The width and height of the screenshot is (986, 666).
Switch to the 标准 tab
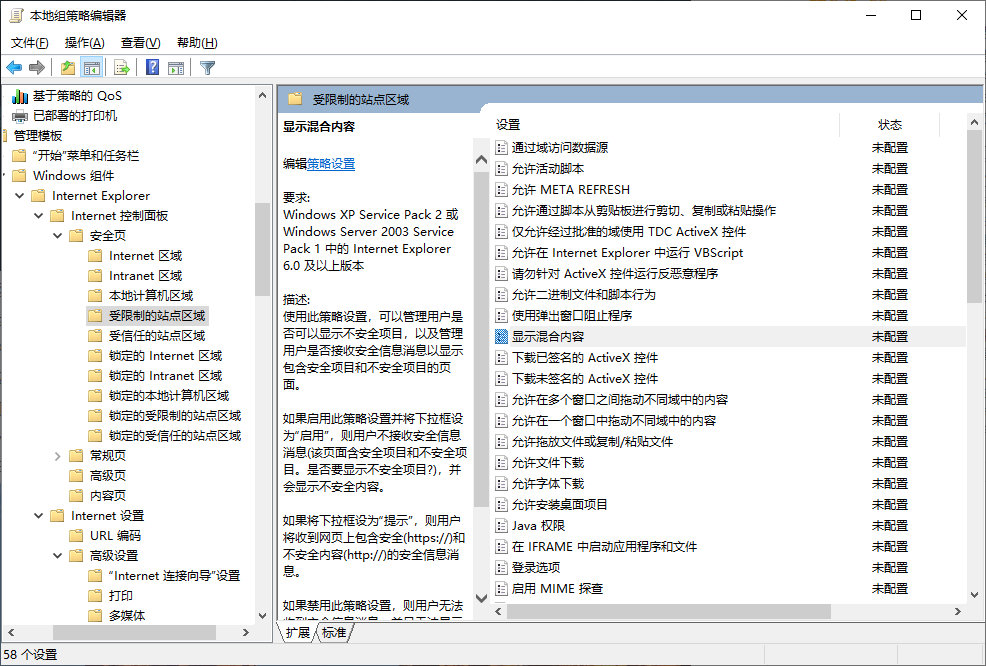(334, 633)
